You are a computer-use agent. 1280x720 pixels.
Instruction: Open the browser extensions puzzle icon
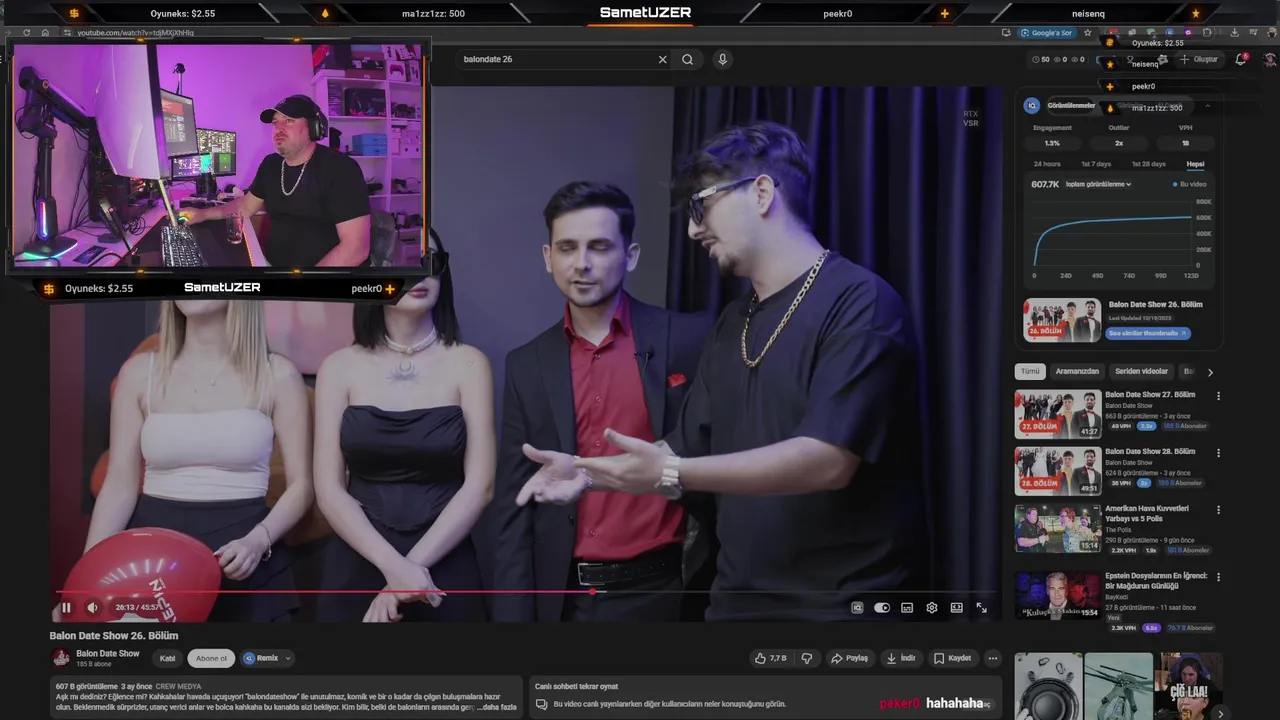coord(1206,33)
